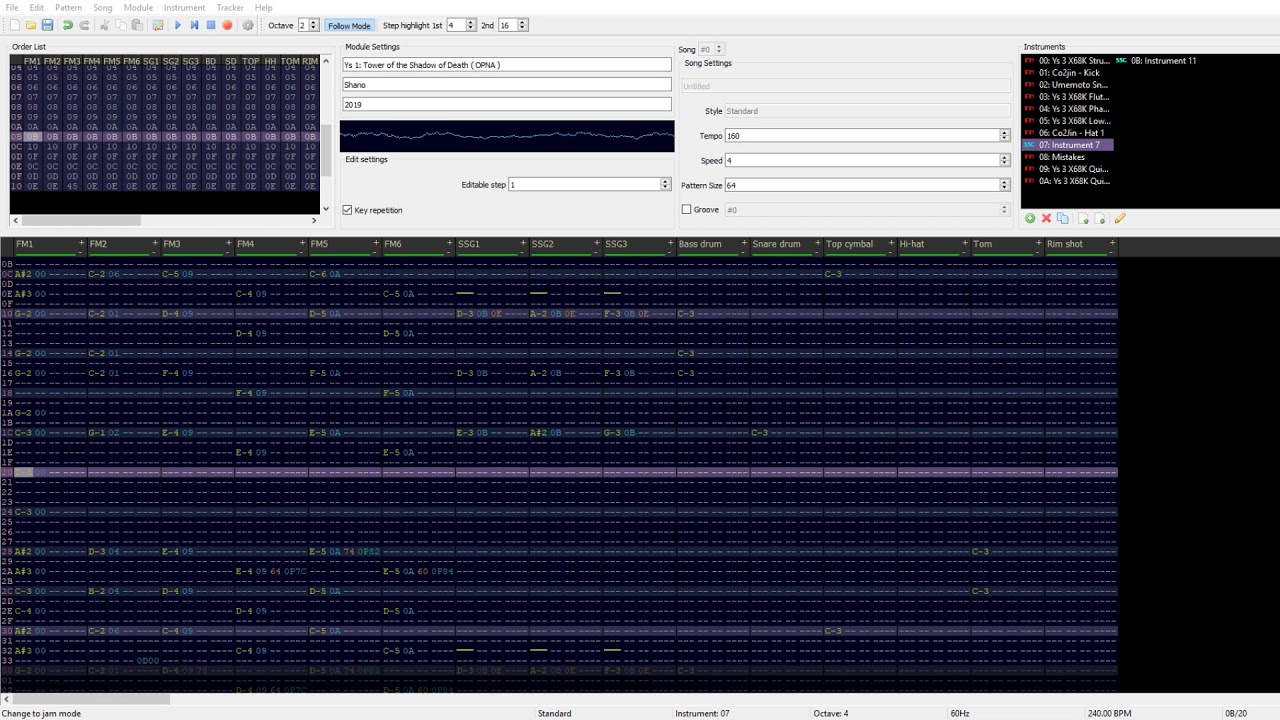Undo the last edit
Viewport: 1280px width, 720px height.
coord(68,25)
